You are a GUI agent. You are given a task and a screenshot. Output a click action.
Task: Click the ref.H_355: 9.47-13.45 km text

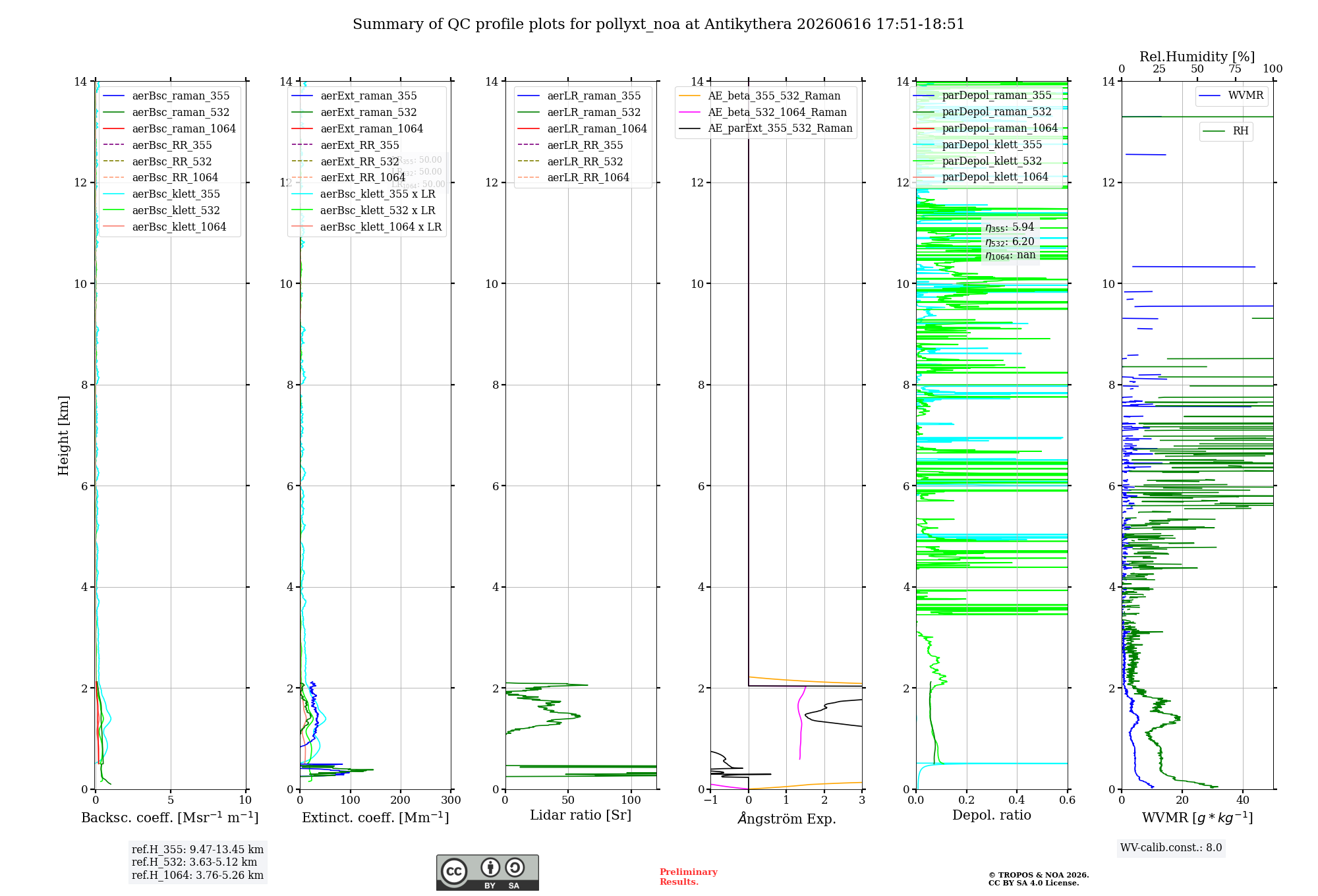pyautogui.click(x=198, y=850)
